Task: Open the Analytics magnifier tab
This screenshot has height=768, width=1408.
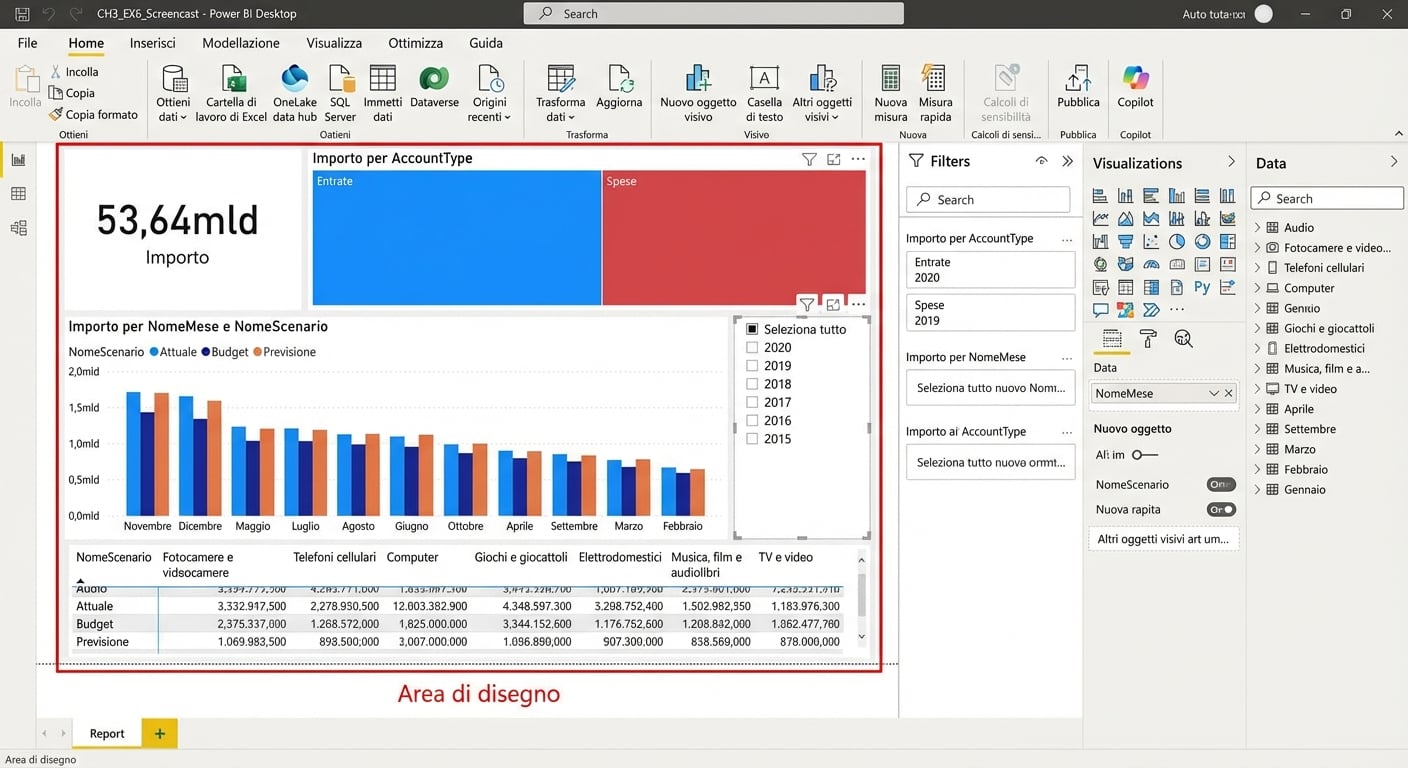Action: [x=1183, y=339]
